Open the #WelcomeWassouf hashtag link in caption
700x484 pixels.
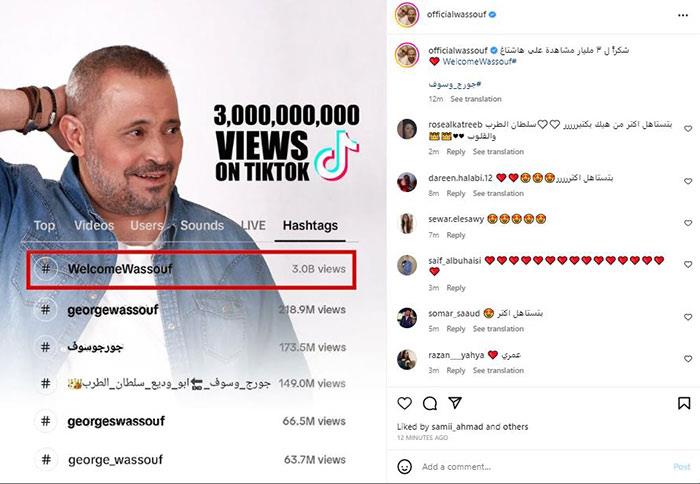tap(479, 62)
